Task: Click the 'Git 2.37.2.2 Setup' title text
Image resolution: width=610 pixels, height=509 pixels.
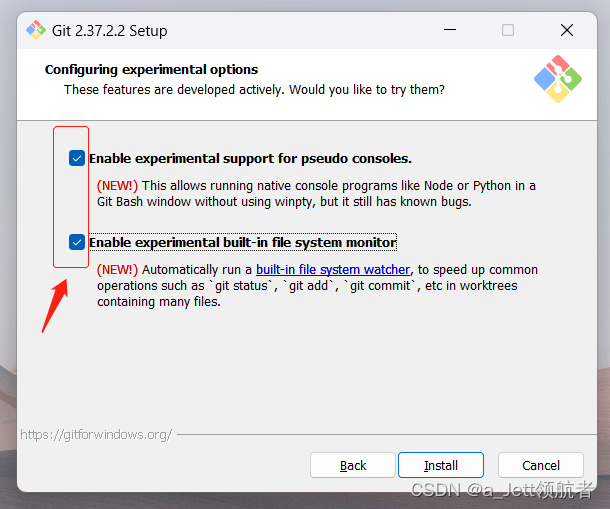Action: tap(110, 31)
